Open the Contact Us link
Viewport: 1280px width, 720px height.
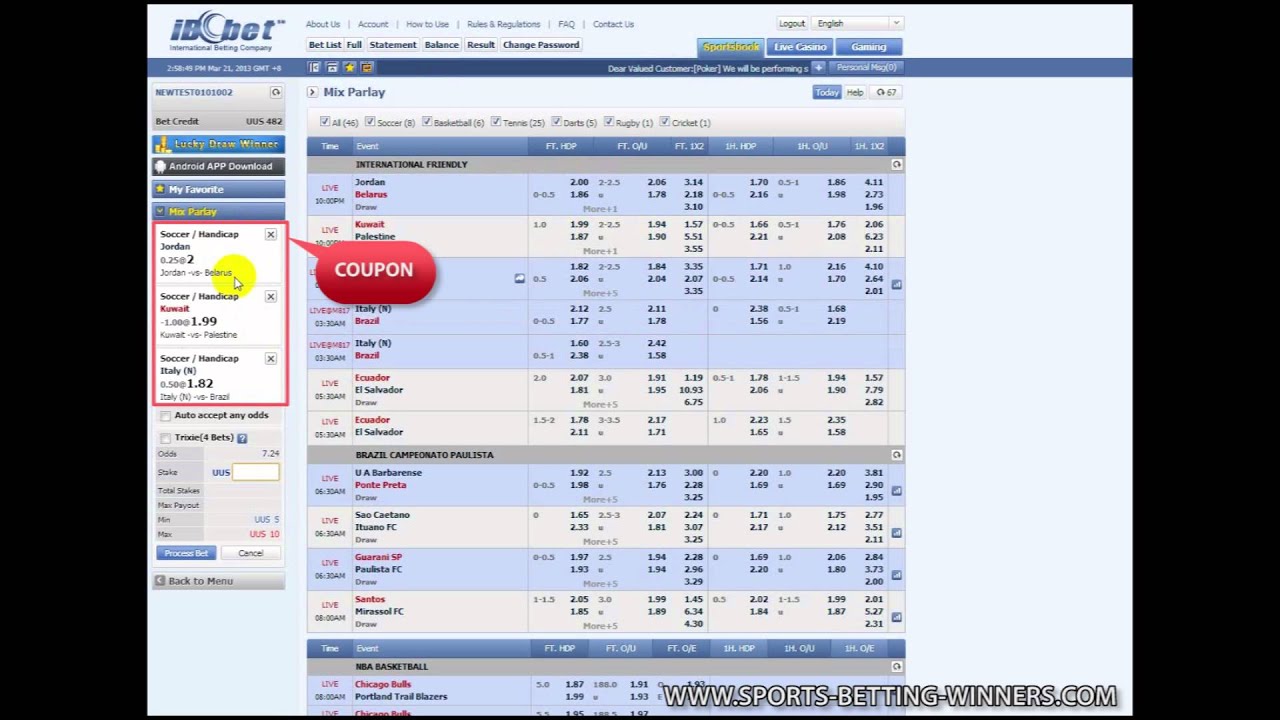613,24
